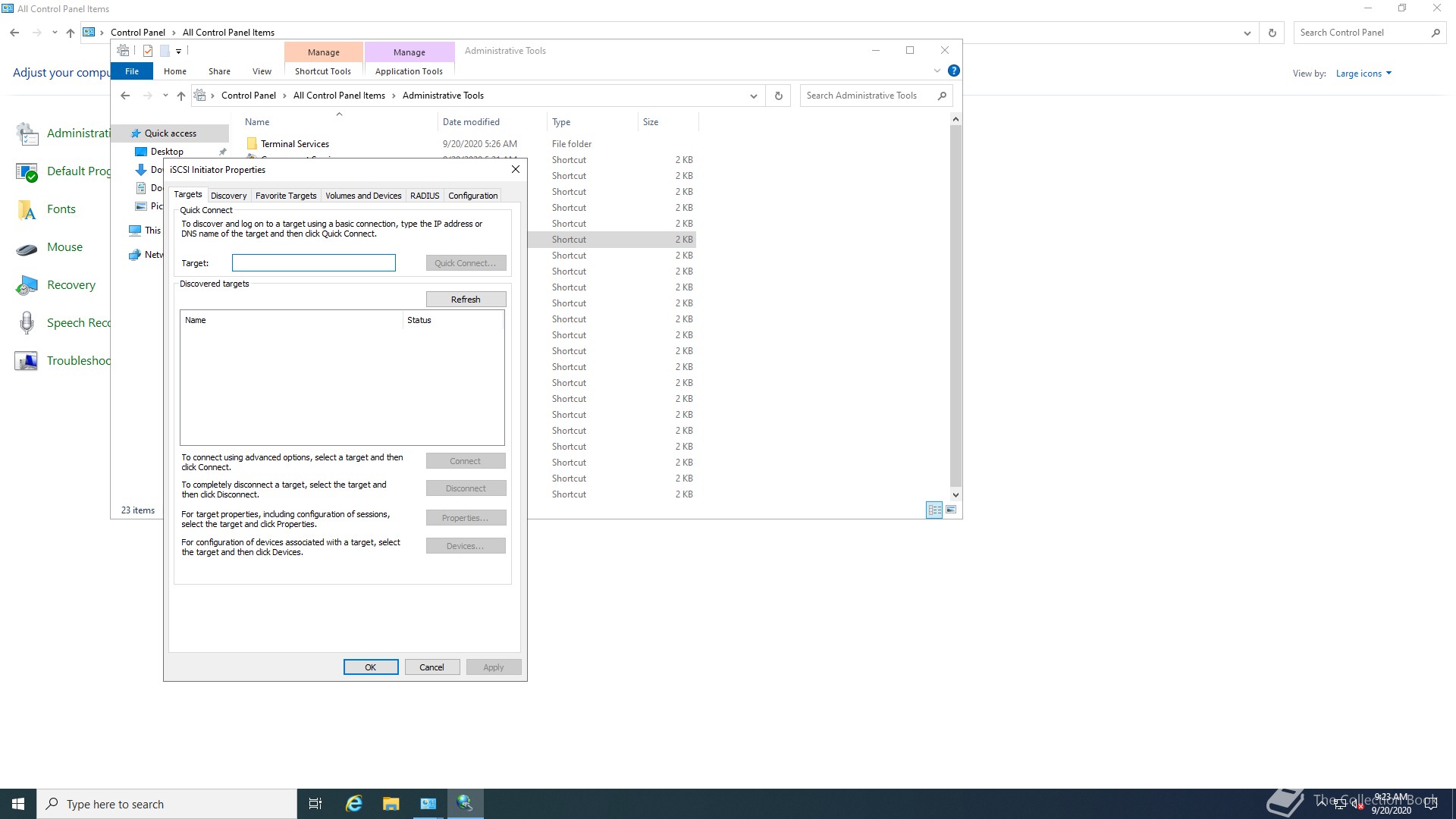
Task: Select the Targets tab
Action: pyautogui.click(x=188, y=194)
